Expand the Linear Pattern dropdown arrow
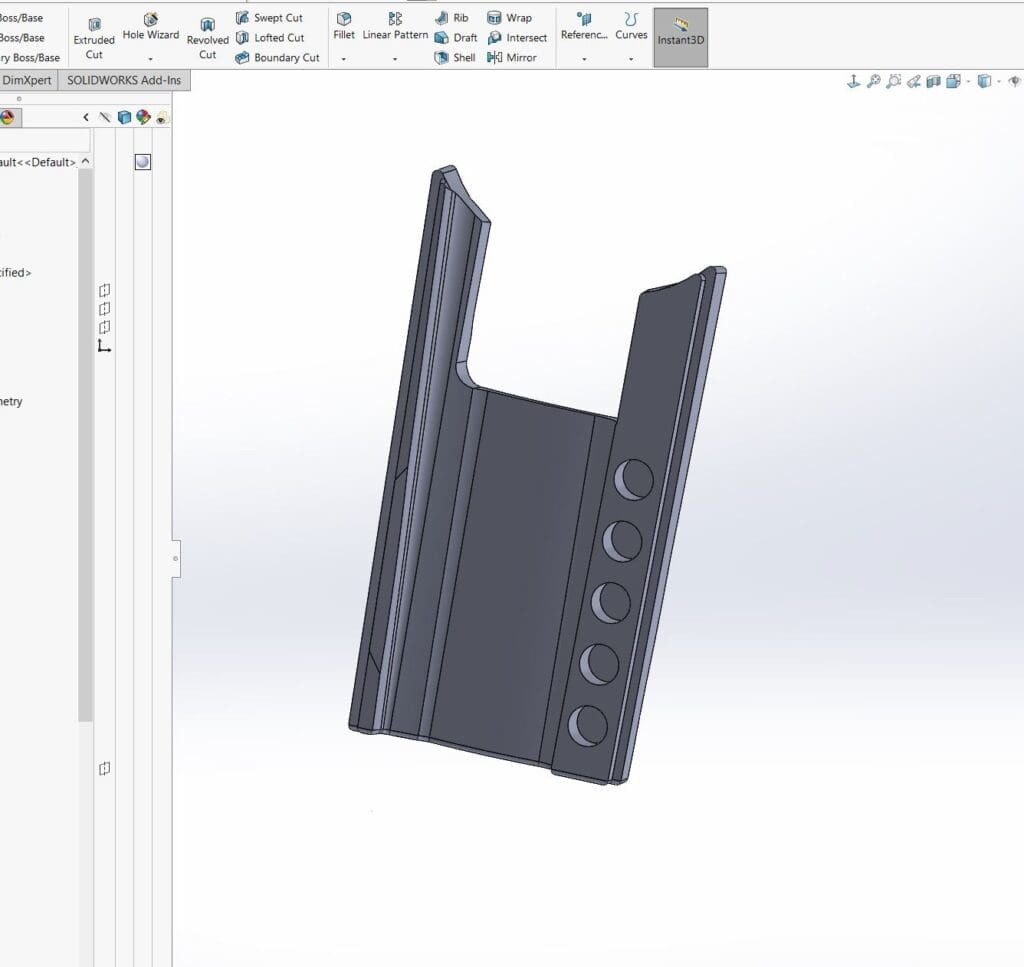The image size is (1024, 967). pyautogui.click(x=395, y=59)
